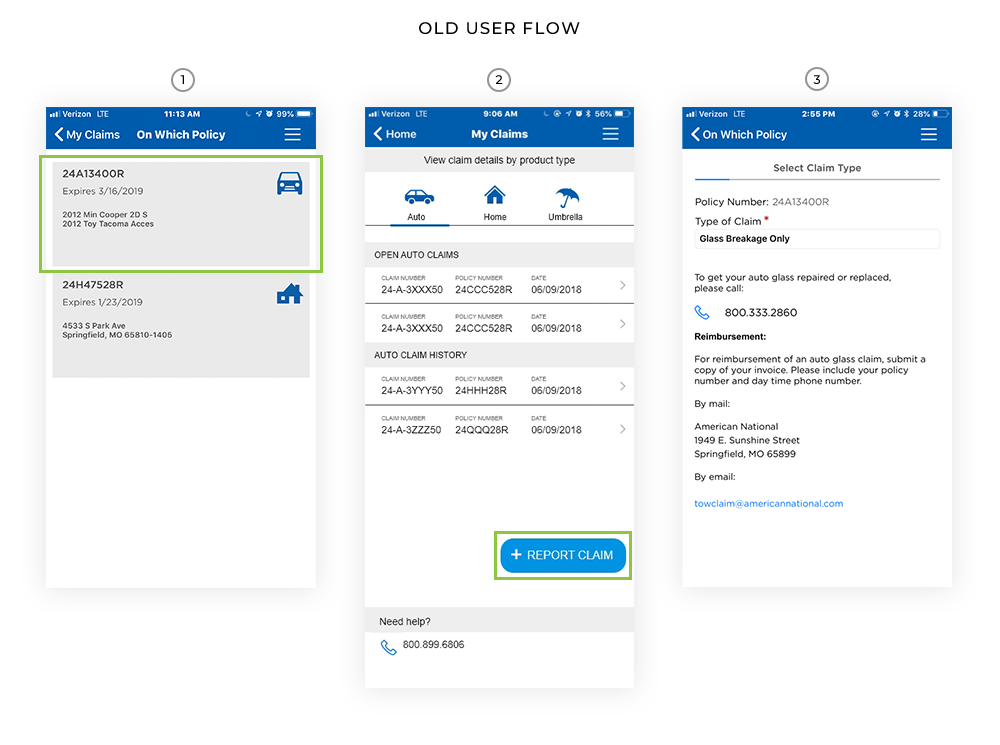Select the Auto car icon under claim types
Screen dimensions: 1000x745
click(418, 197)
